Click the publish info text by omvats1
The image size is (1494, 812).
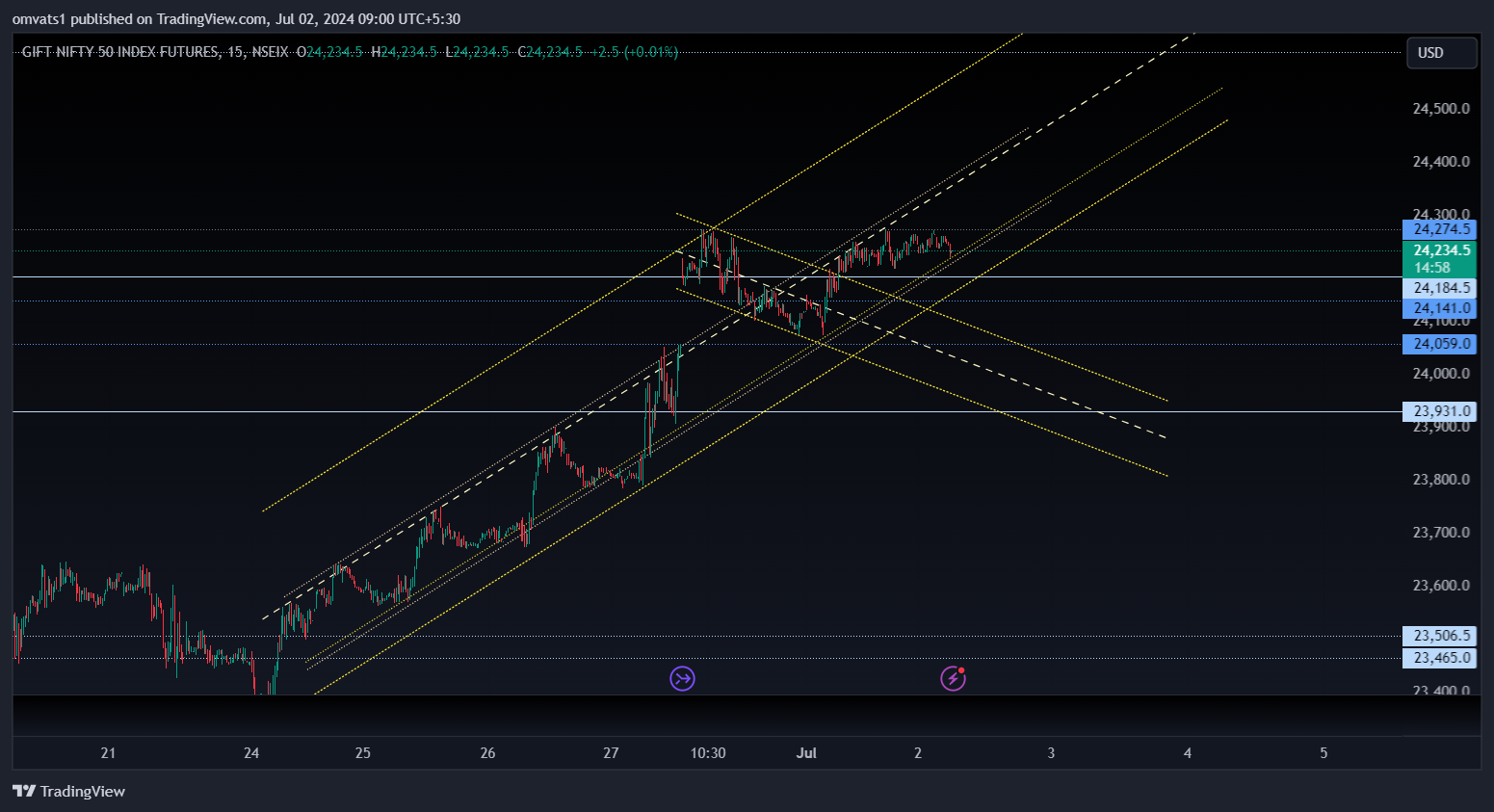click(236, 19)
